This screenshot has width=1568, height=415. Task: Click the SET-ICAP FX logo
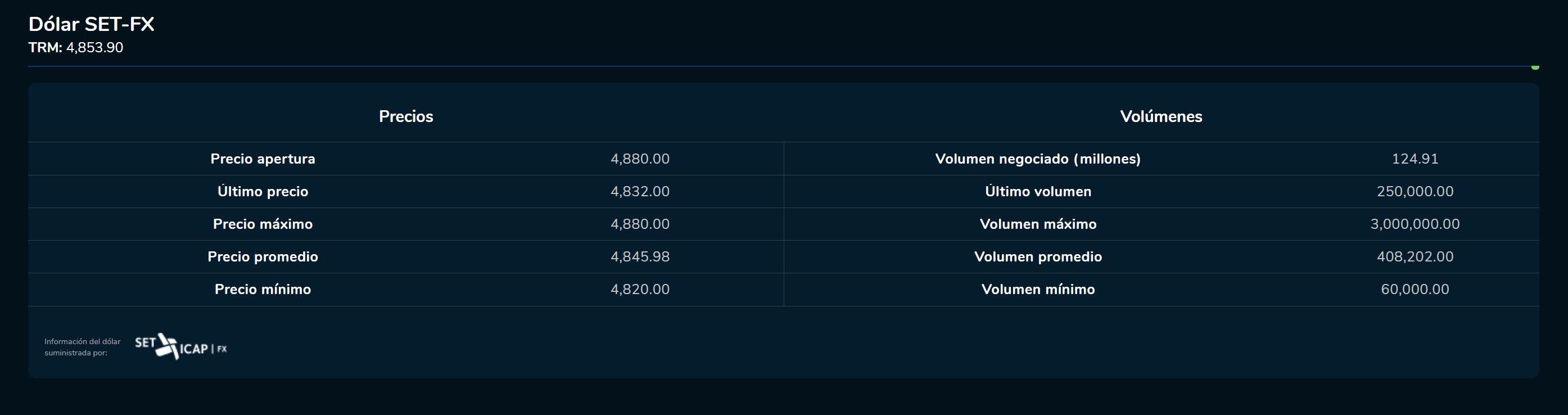point(180,347)
